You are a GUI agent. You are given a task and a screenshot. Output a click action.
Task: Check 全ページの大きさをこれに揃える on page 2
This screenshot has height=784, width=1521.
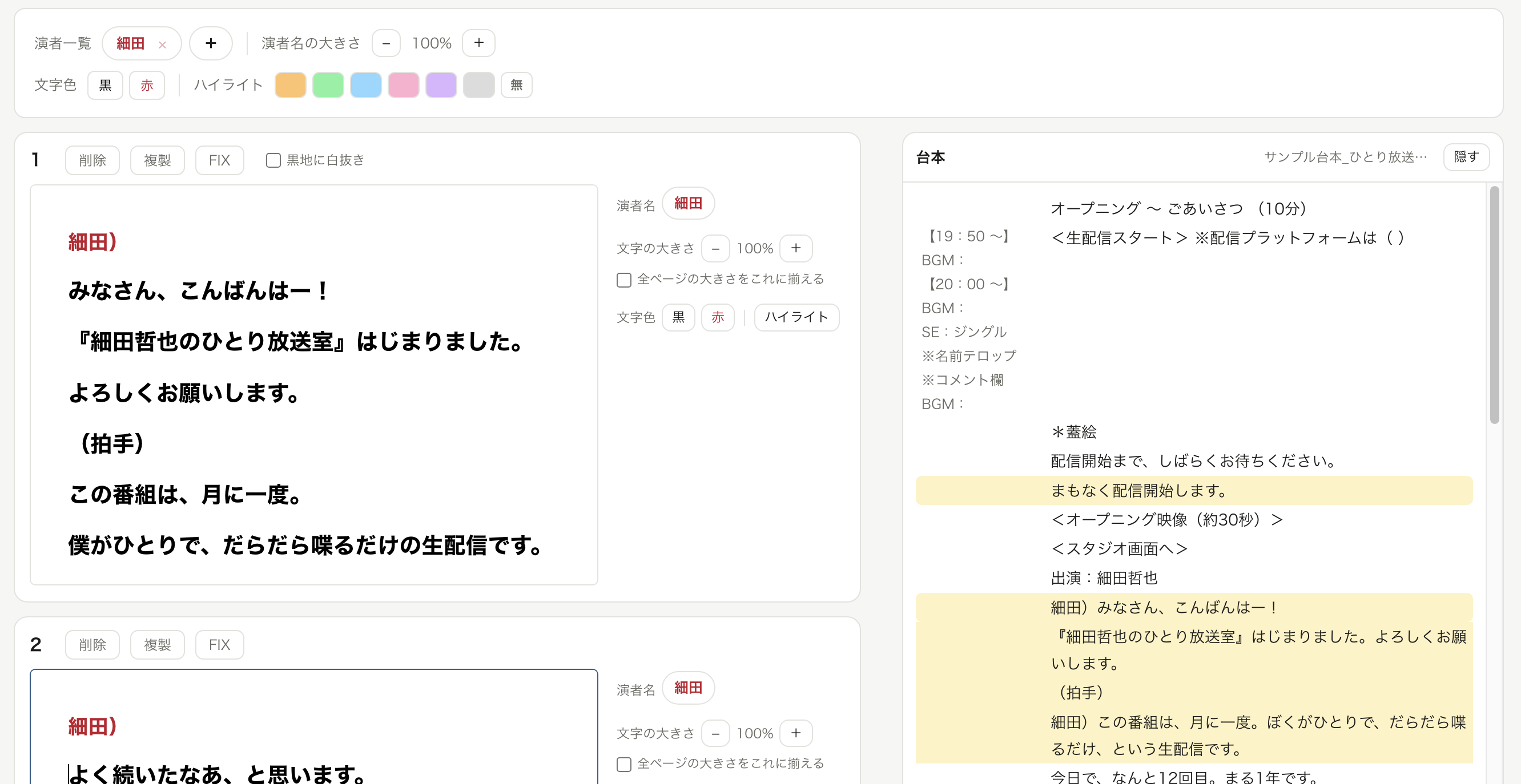[x=624, y=765]
